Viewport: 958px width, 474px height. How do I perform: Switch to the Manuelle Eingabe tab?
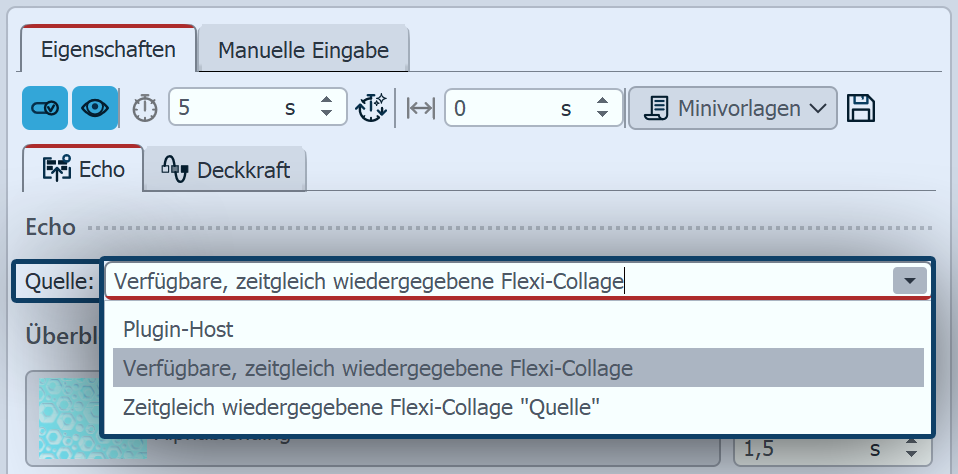tap(302, 49)
